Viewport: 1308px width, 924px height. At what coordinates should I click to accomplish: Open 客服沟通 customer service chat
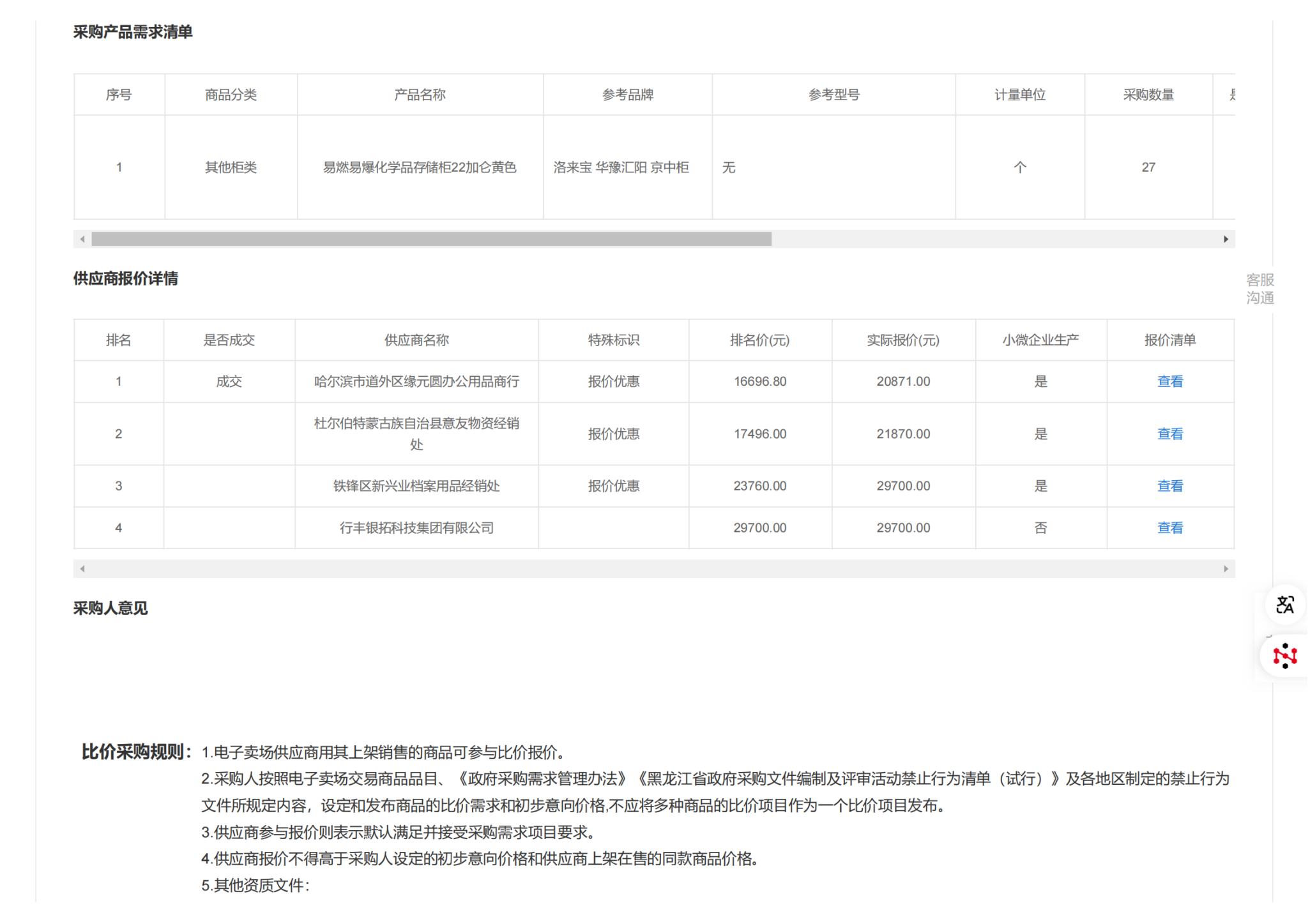click(1259, 289)
